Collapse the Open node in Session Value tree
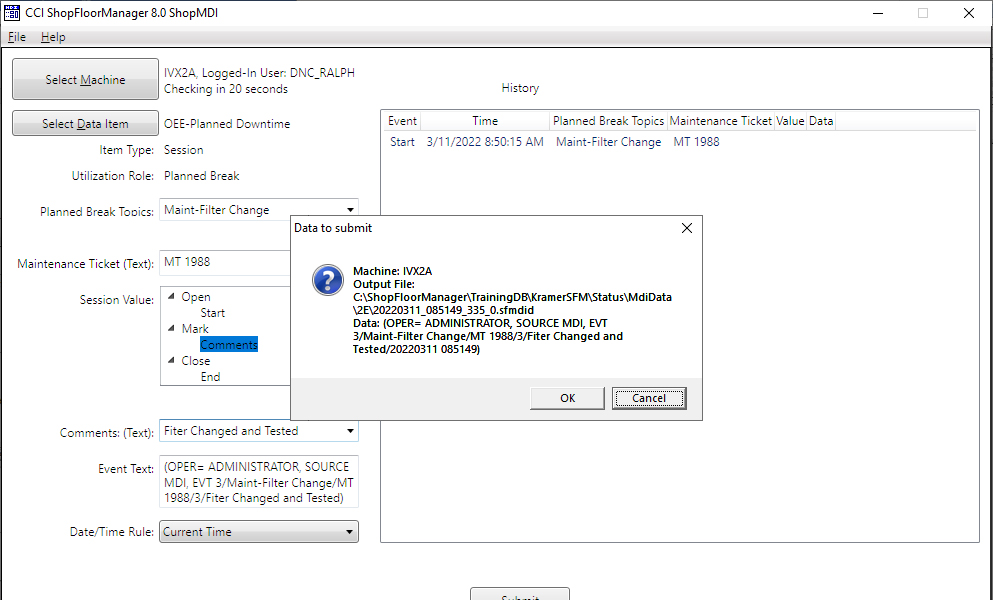 tap(171, 297)
